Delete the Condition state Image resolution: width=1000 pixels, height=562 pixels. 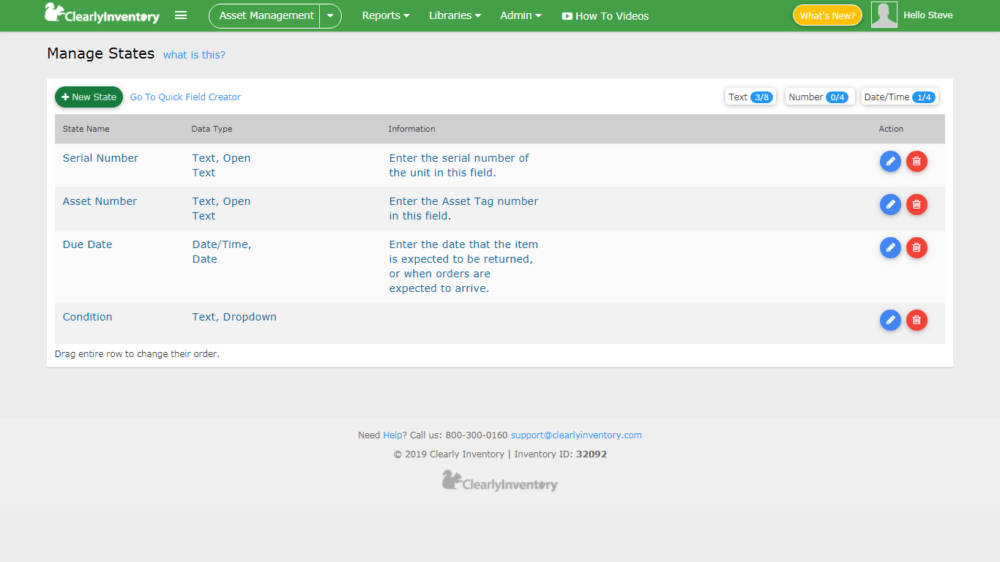(x=916, y=320)
